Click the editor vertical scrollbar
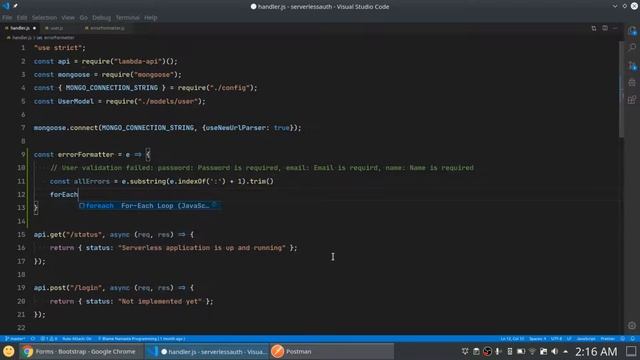This screenshot has height=360, width=640. (x=621, y=90)
